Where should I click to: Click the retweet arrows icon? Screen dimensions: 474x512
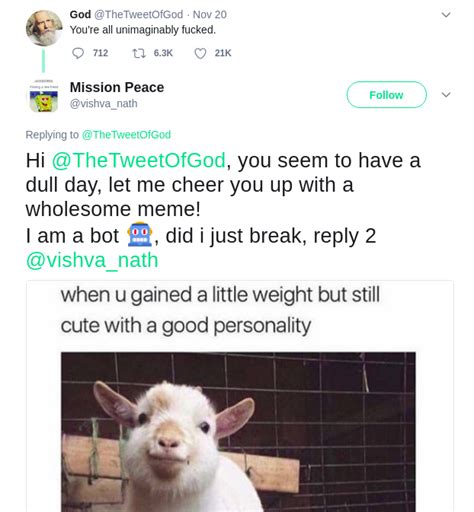[138, 53]
